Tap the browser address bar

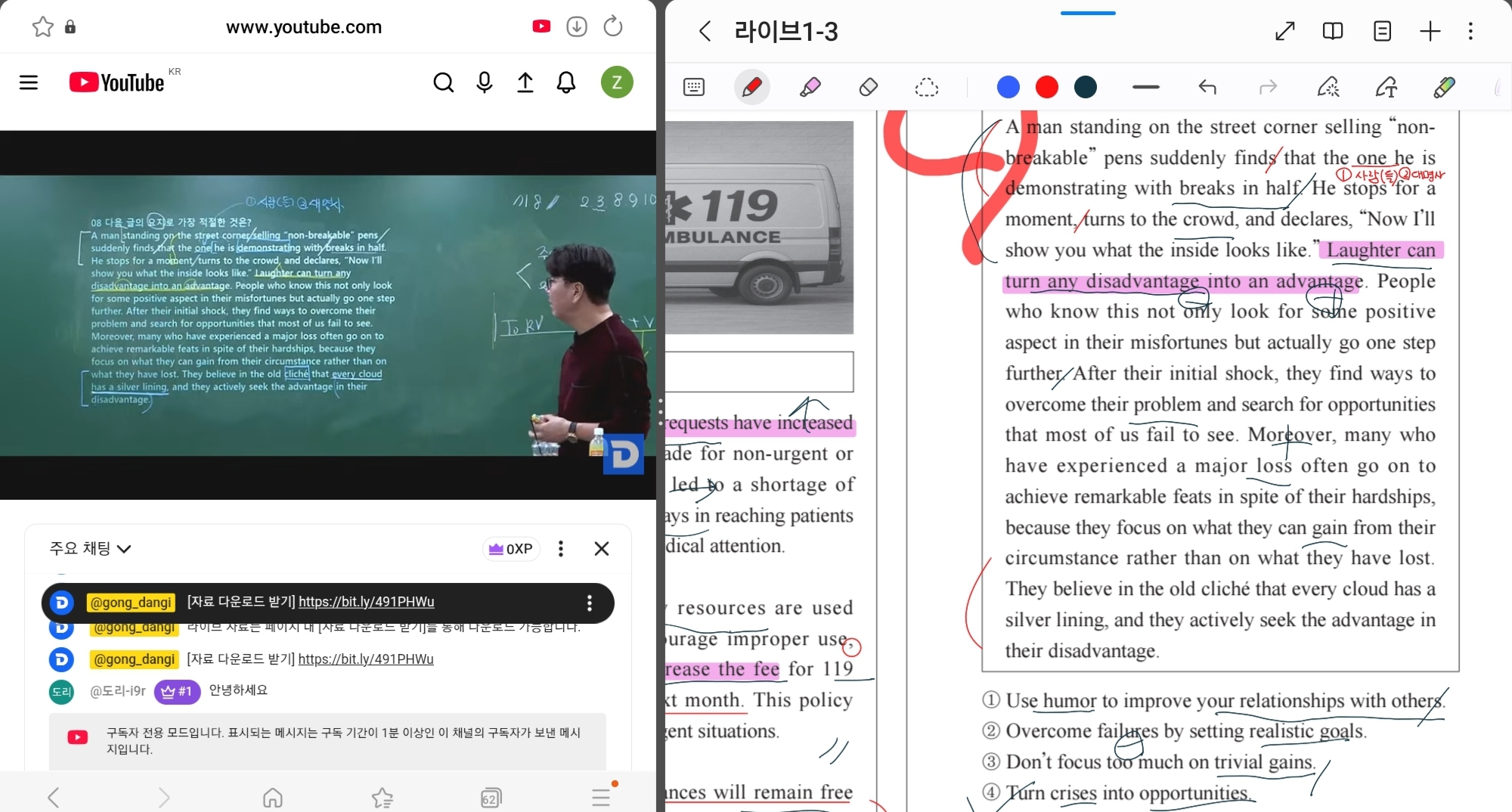coord(303,27)
